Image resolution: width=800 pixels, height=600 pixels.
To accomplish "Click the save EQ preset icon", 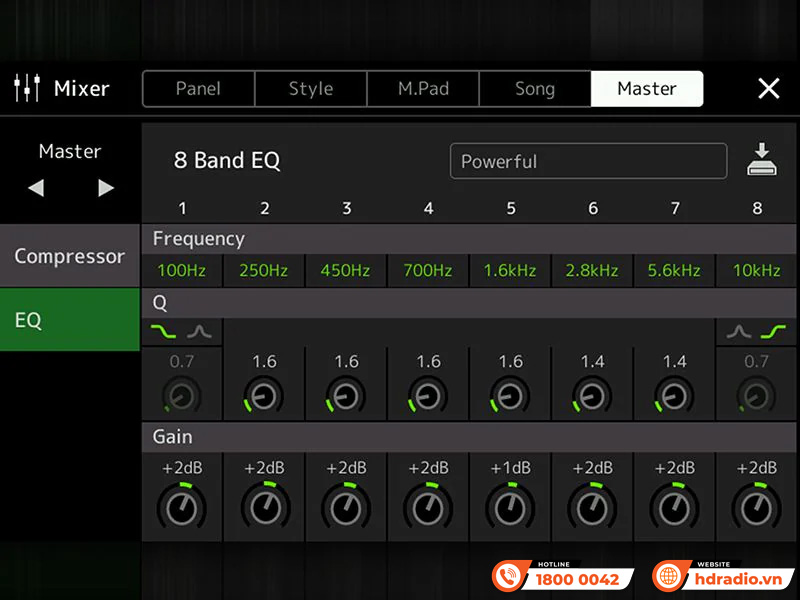I will (x=762, y=161).
